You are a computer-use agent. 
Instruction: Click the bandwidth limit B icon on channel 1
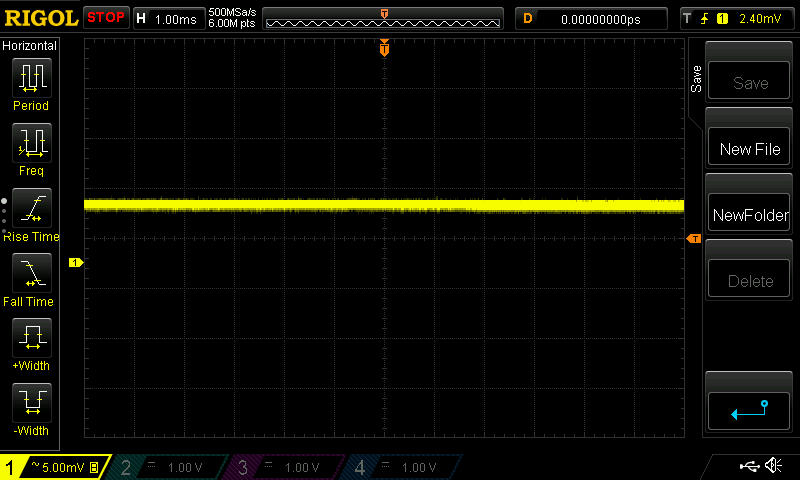[x=94, y=467]
